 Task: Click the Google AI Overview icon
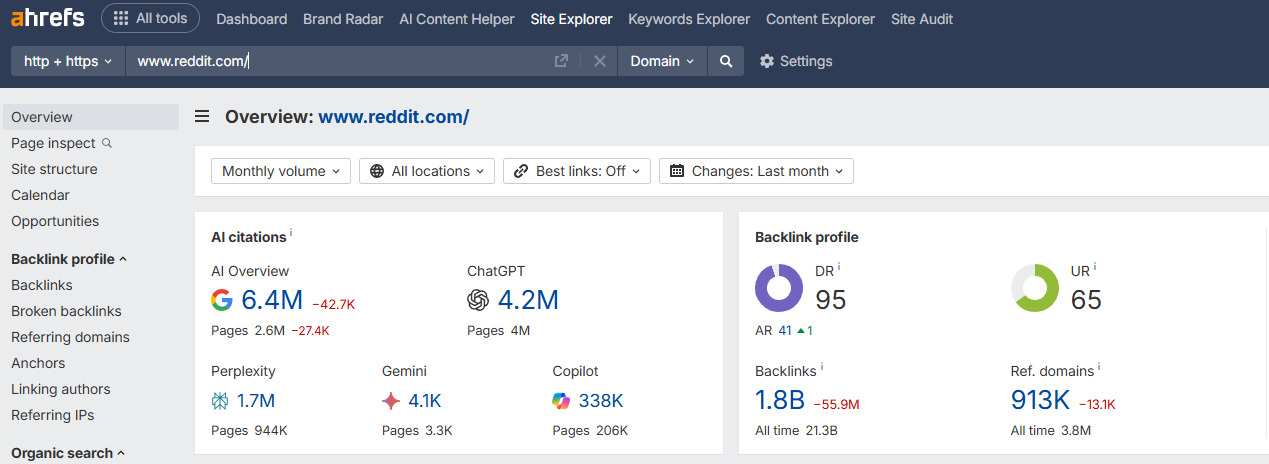[x=222, y=300]
